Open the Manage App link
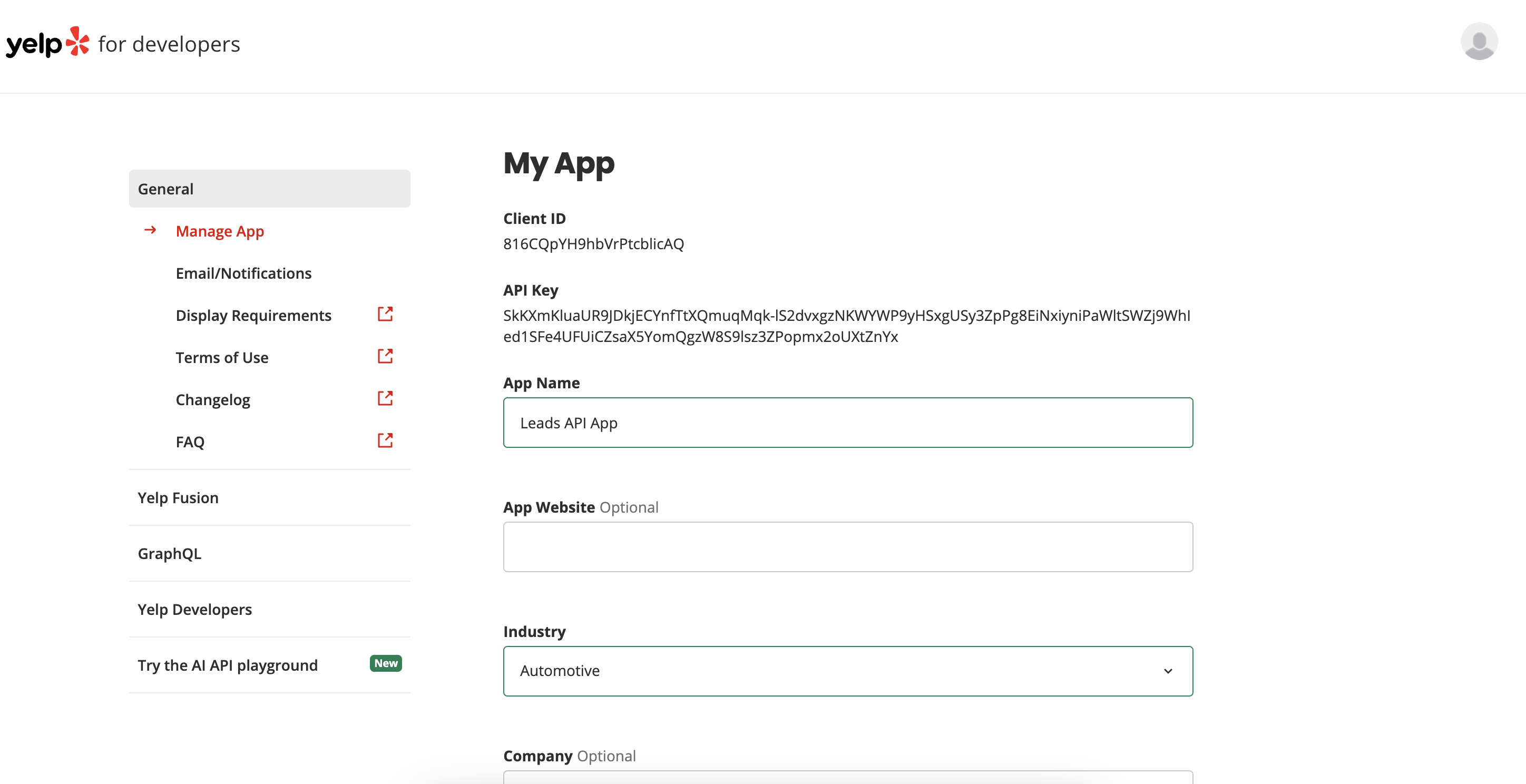Screen dimensions: 1526x784 tap(220, 231)
